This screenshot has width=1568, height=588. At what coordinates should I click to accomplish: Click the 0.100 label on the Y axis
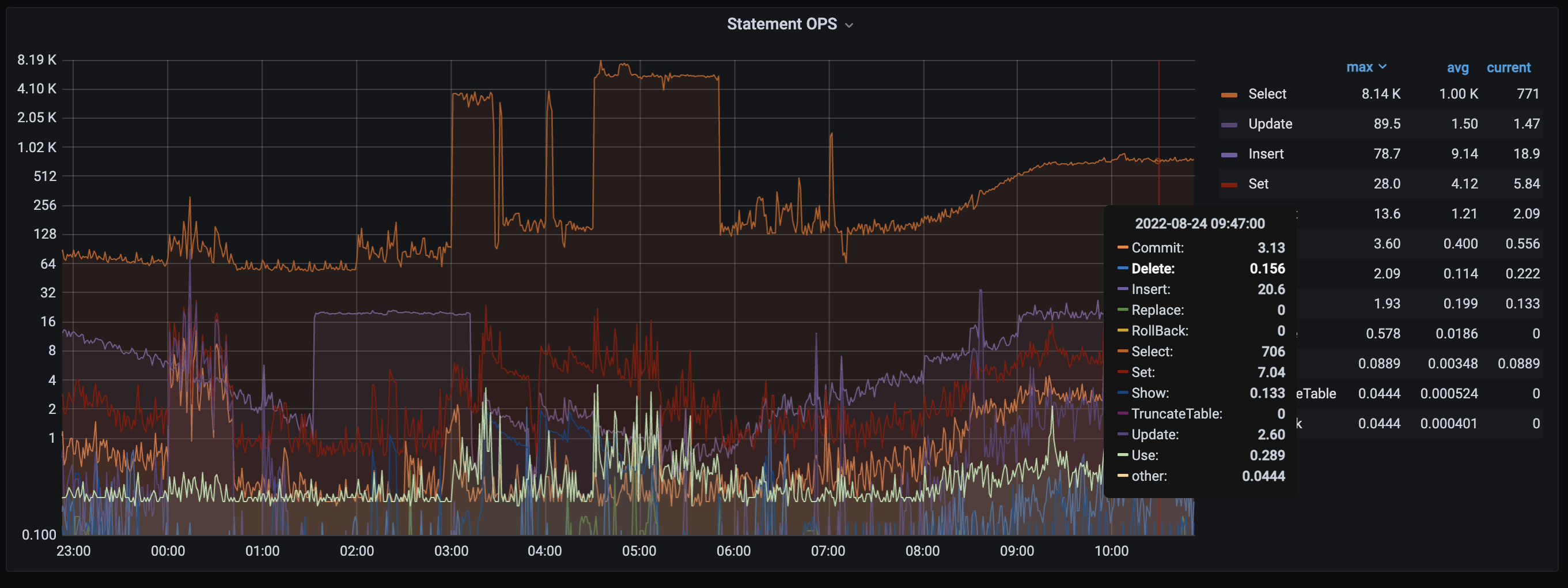pos(39,534)
